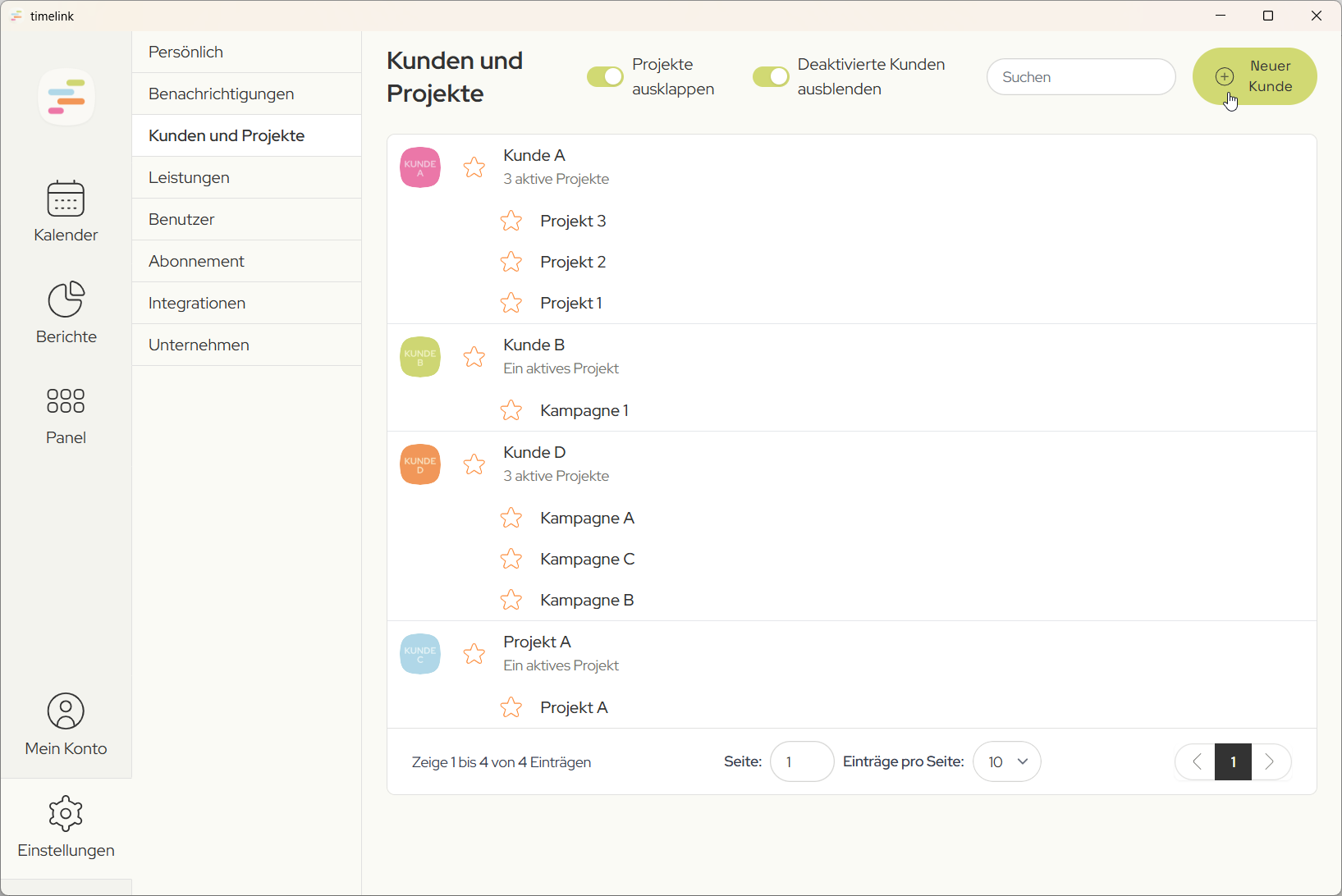Star the Projekt 2 entry
Viewport: 1342px width, 896px height.
click(511, 262)
